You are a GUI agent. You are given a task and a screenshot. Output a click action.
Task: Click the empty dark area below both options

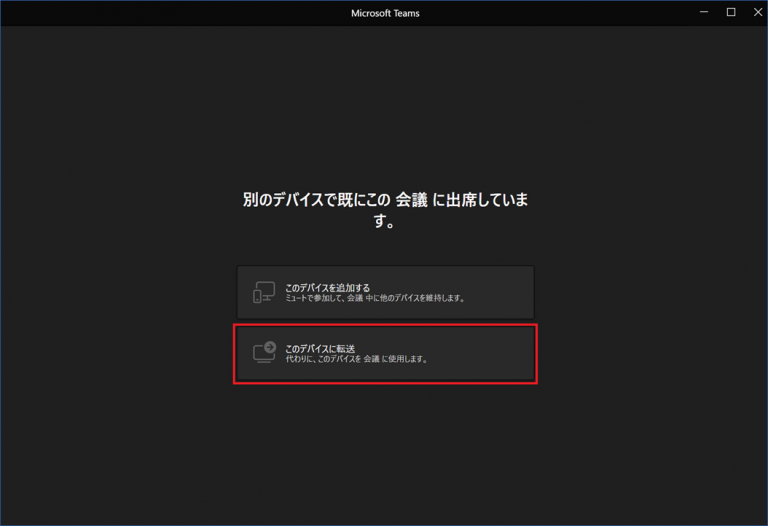384,450
